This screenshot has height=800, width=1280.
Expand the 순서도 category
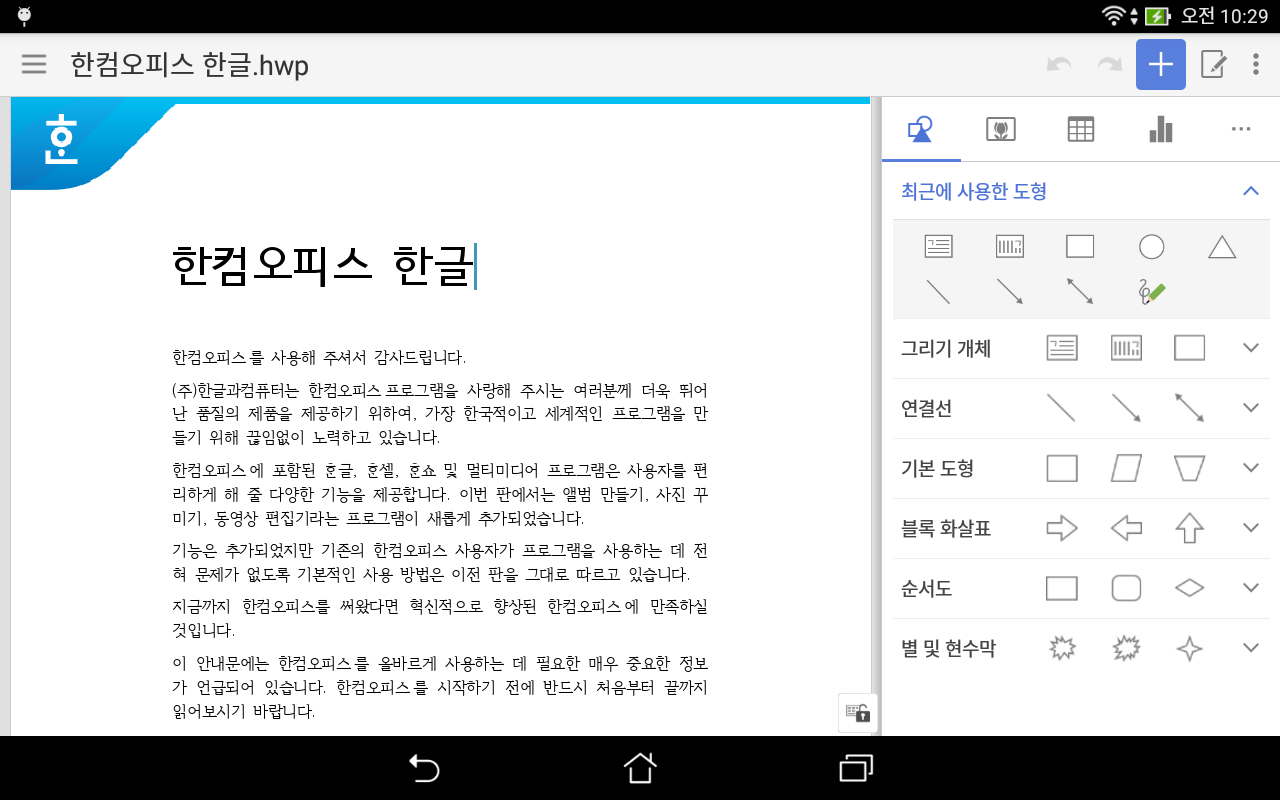(1251, 588)
